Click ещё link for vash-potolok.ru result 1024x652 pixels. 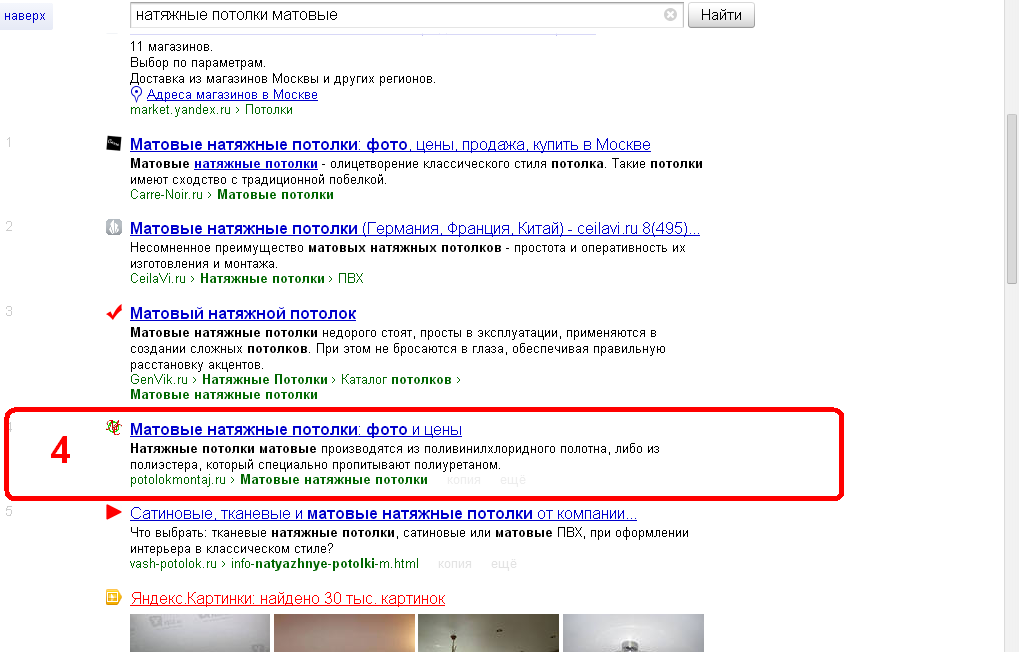click(504, 564)
